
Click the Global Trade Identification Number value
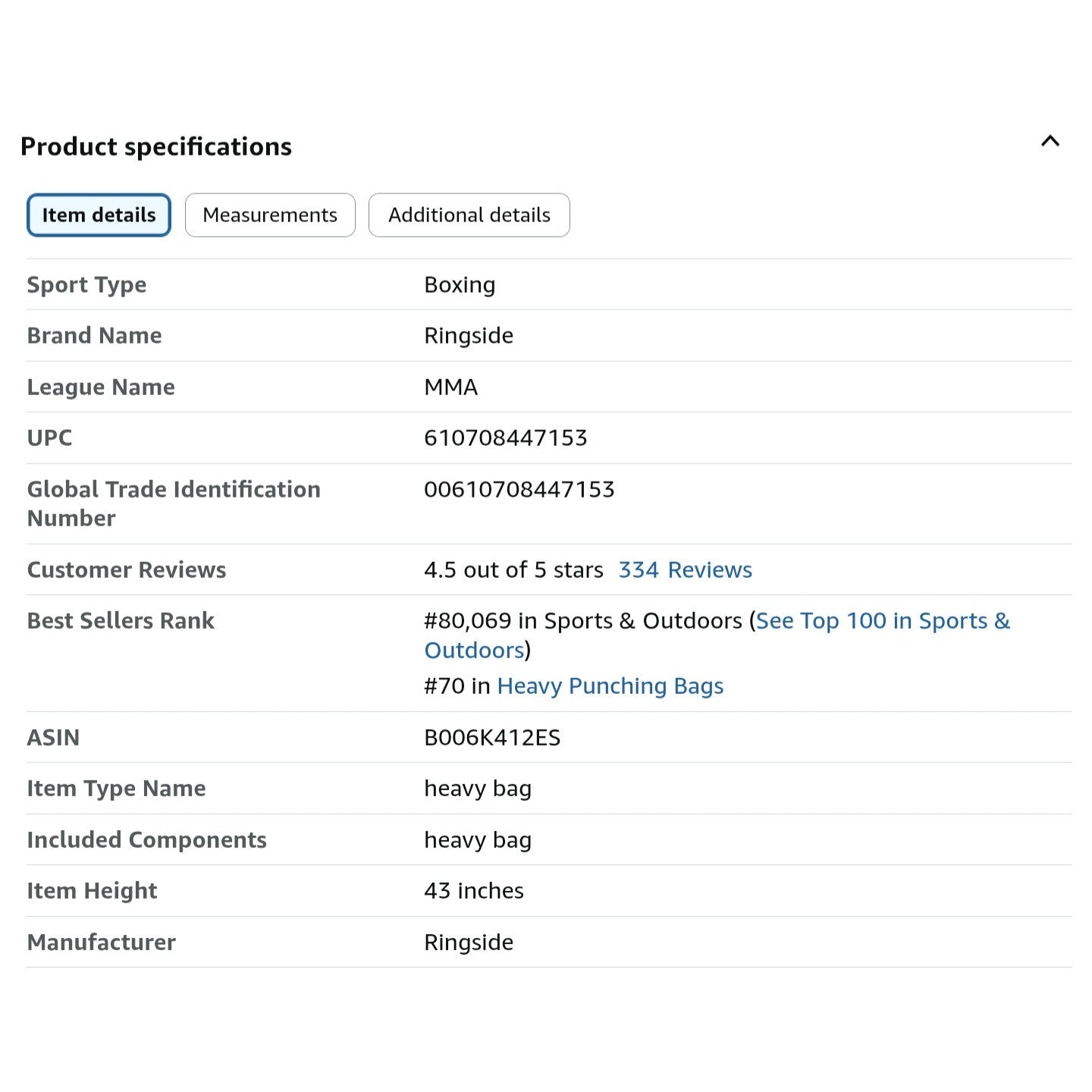(519, 490)
